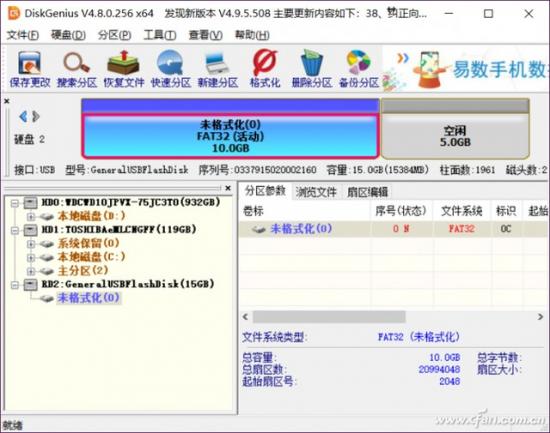This screenshot has width=550, height=433.
Task: Click the partition table horizontal scrollbar thumb
Action: (329, 317)
